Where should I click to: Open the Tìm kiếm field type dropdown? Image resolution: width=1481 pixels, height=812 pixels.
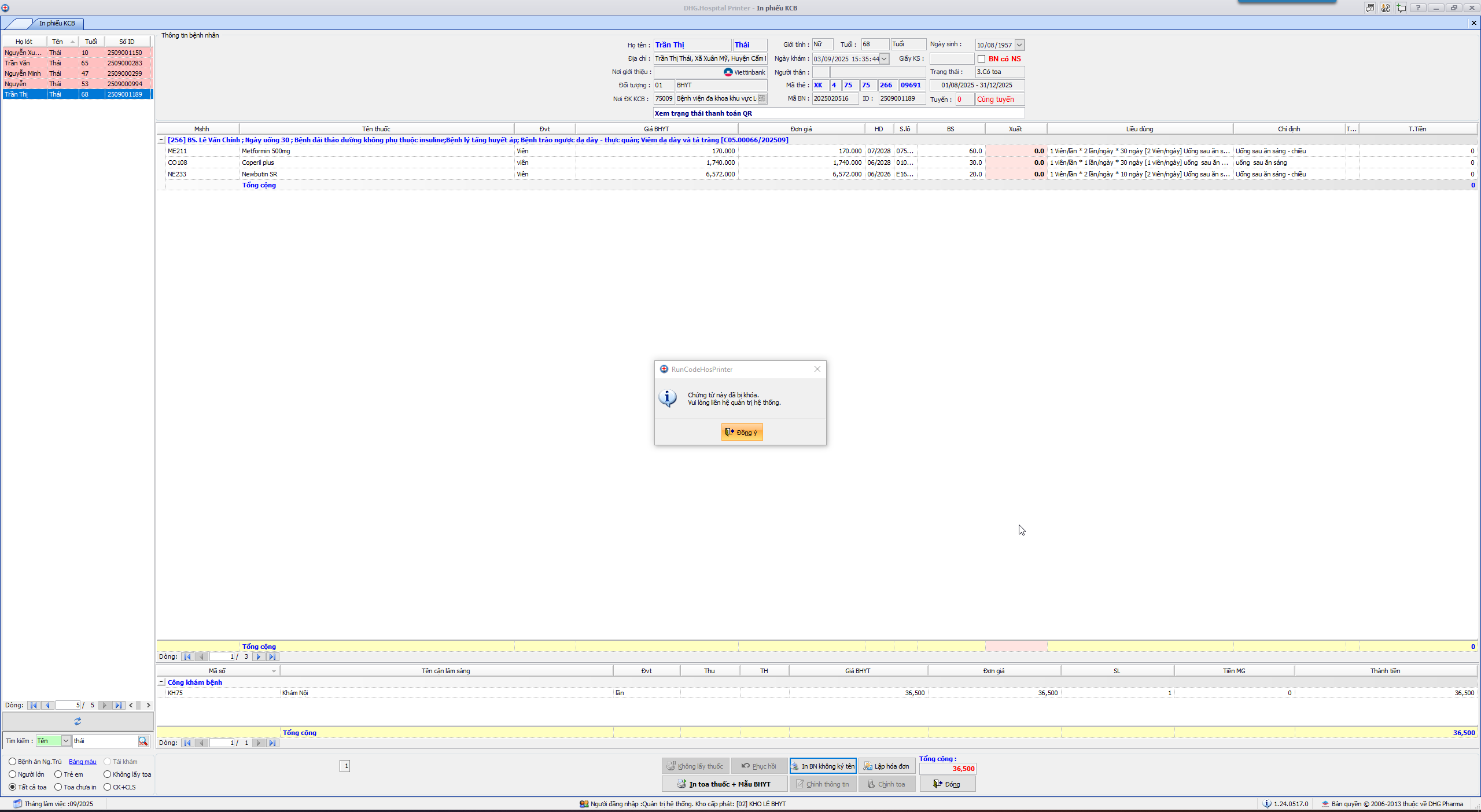coord(66,741)
